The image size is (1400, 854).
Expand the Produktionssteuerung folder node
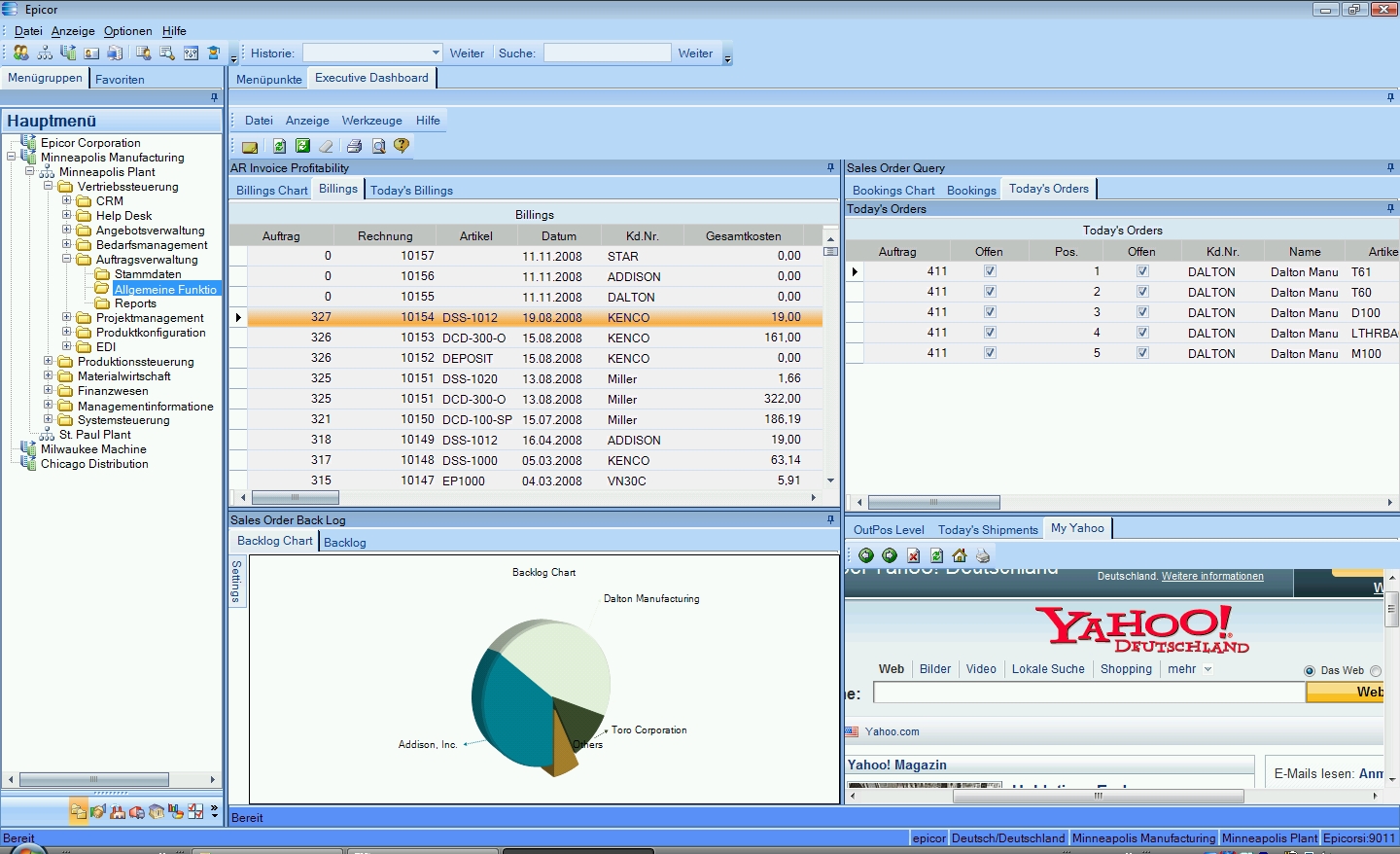pos(49,362)
